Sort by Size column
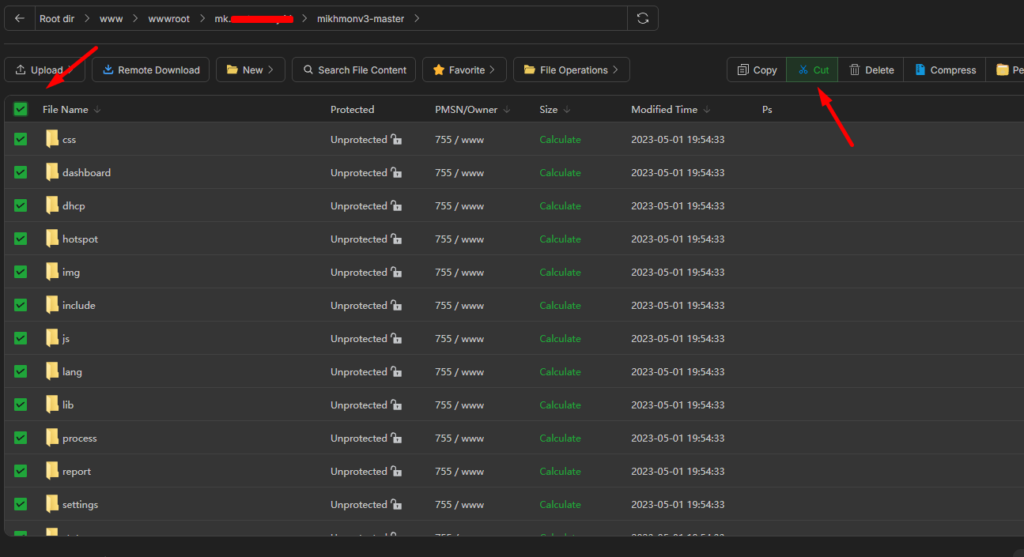Image resolution: width=1024 pixels, height=557 pixels. point(554,110)
